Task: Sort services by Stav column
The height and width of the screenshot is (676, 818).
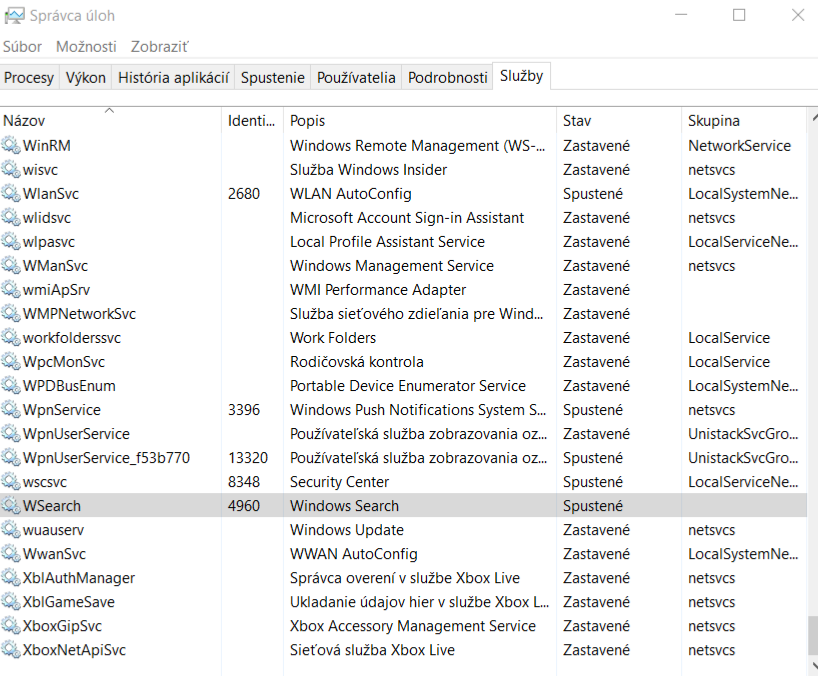Action: [619, 120]
